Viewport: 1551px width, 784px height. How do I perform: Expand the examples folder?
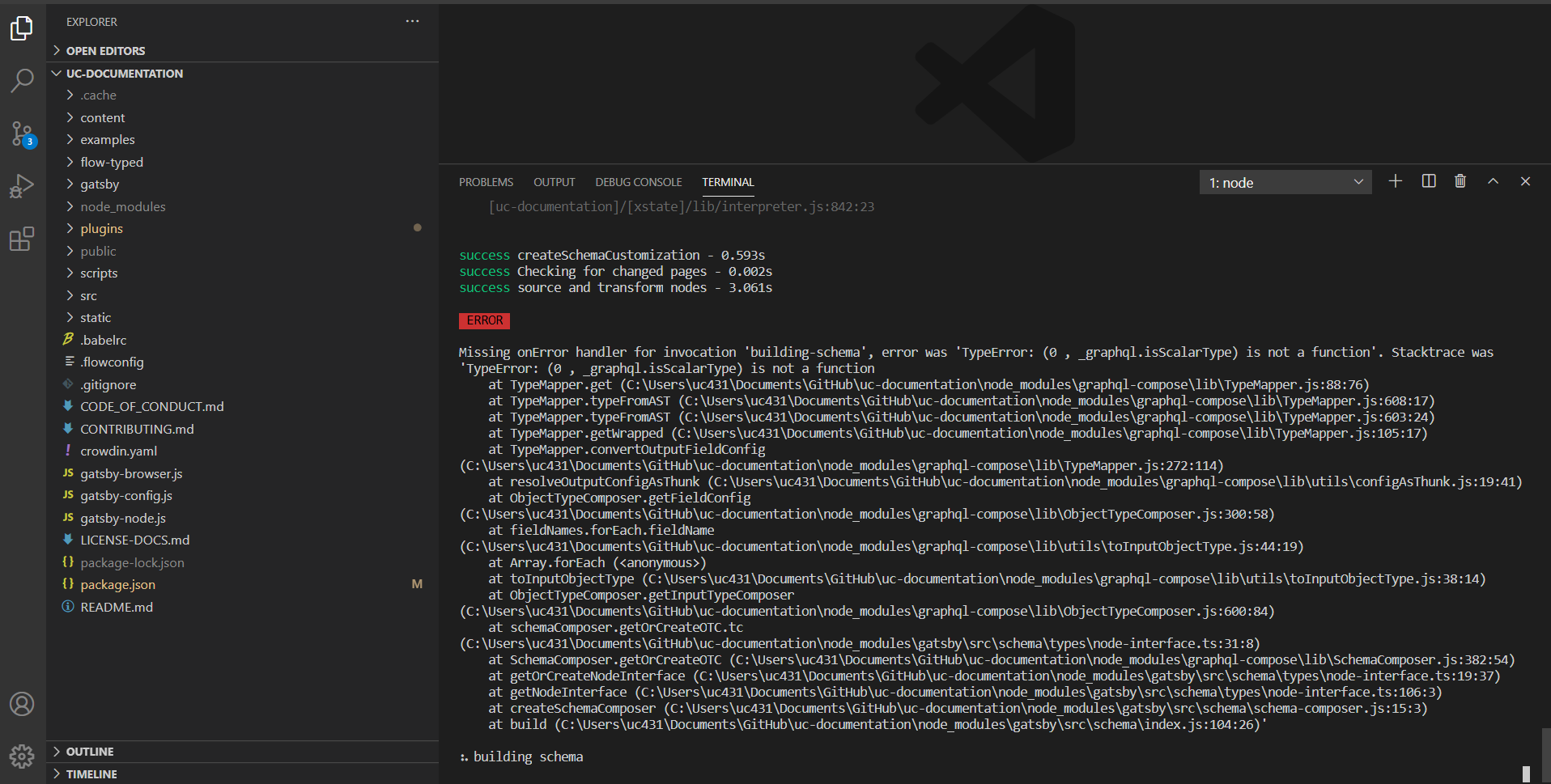coord(243,140)
